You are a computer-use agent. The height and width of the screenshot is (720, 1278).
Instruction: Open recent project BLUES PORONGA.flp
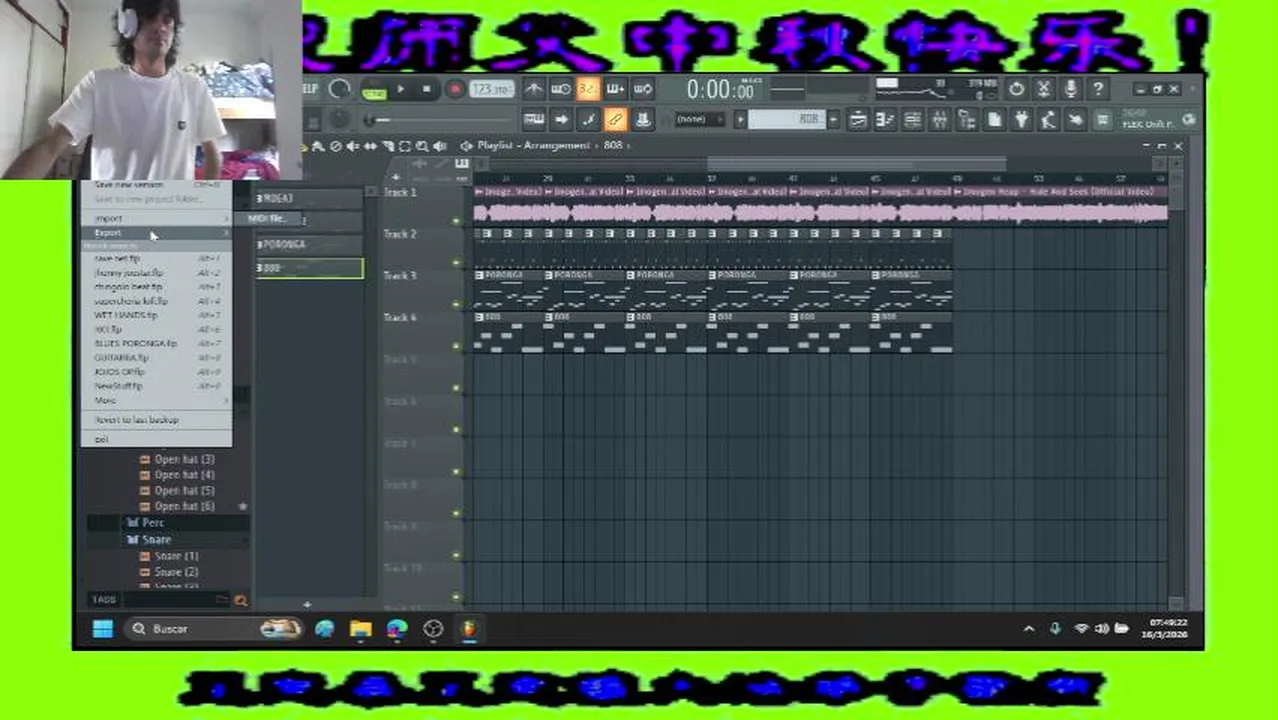[x=156, y=343]
